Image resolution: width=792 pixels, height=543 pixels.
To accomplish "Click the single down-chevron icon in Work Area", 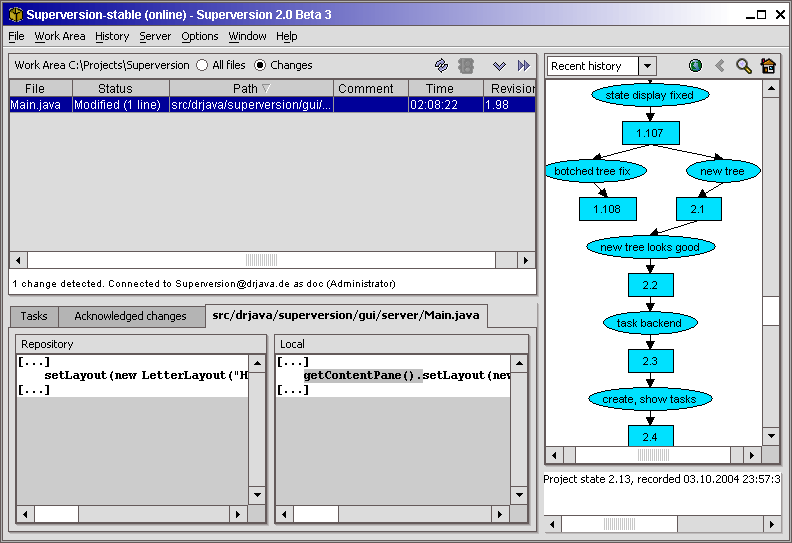I will 499,65.
